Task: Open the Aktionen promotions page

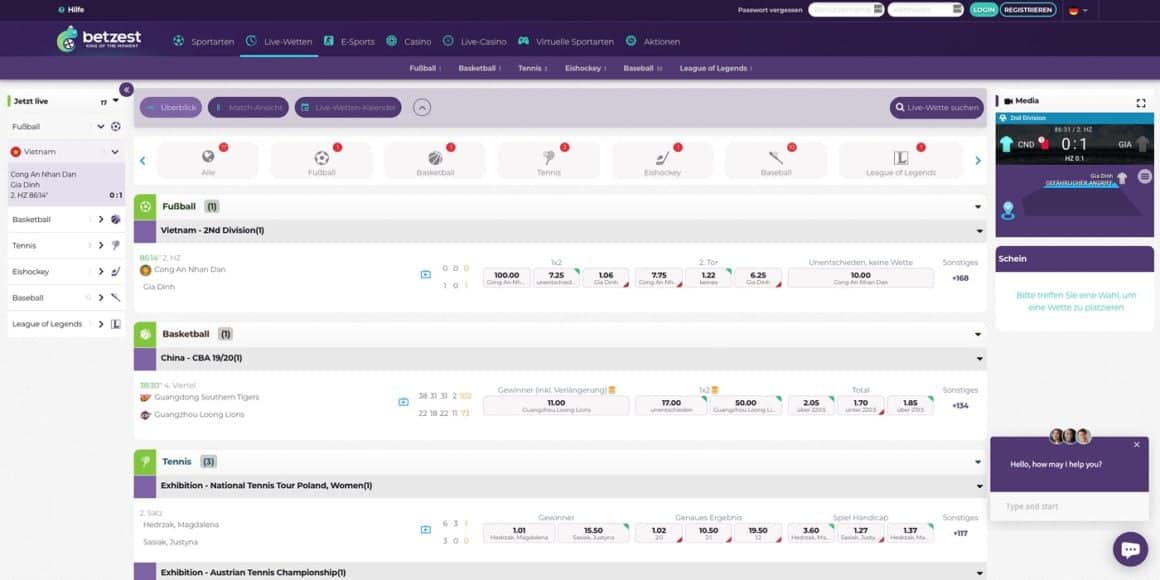Action: pyautogui.click(x=652, y=41)
